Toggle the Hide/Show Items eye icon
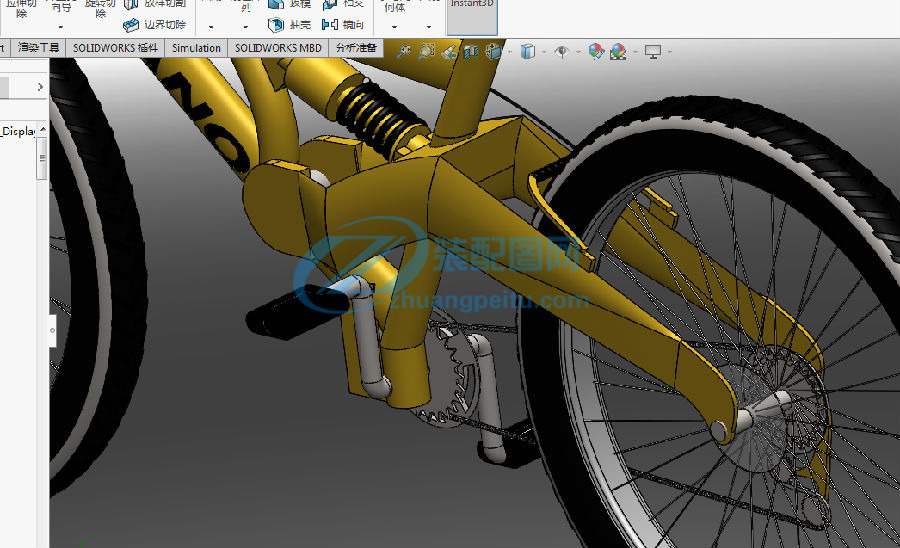Viewport: 900px width, 548px height. click(x=561, y=52)
